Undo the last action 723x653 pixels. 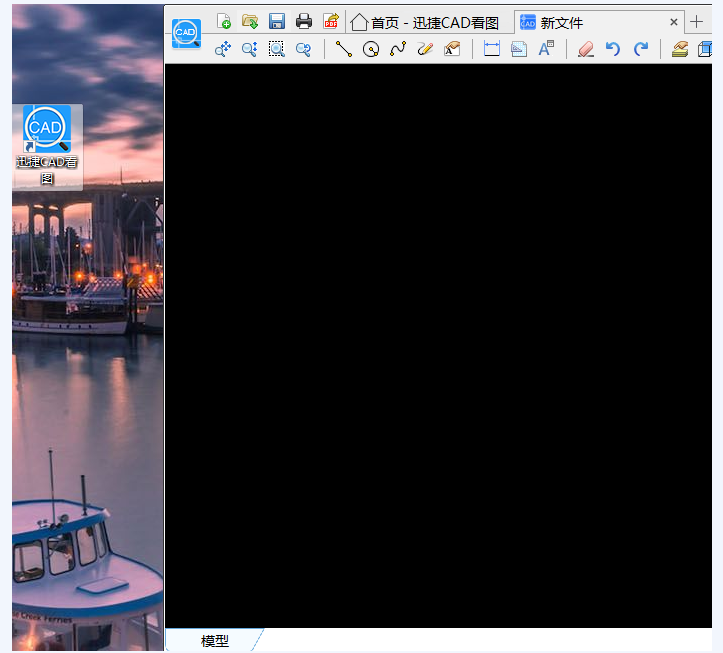tap(613, 49)
